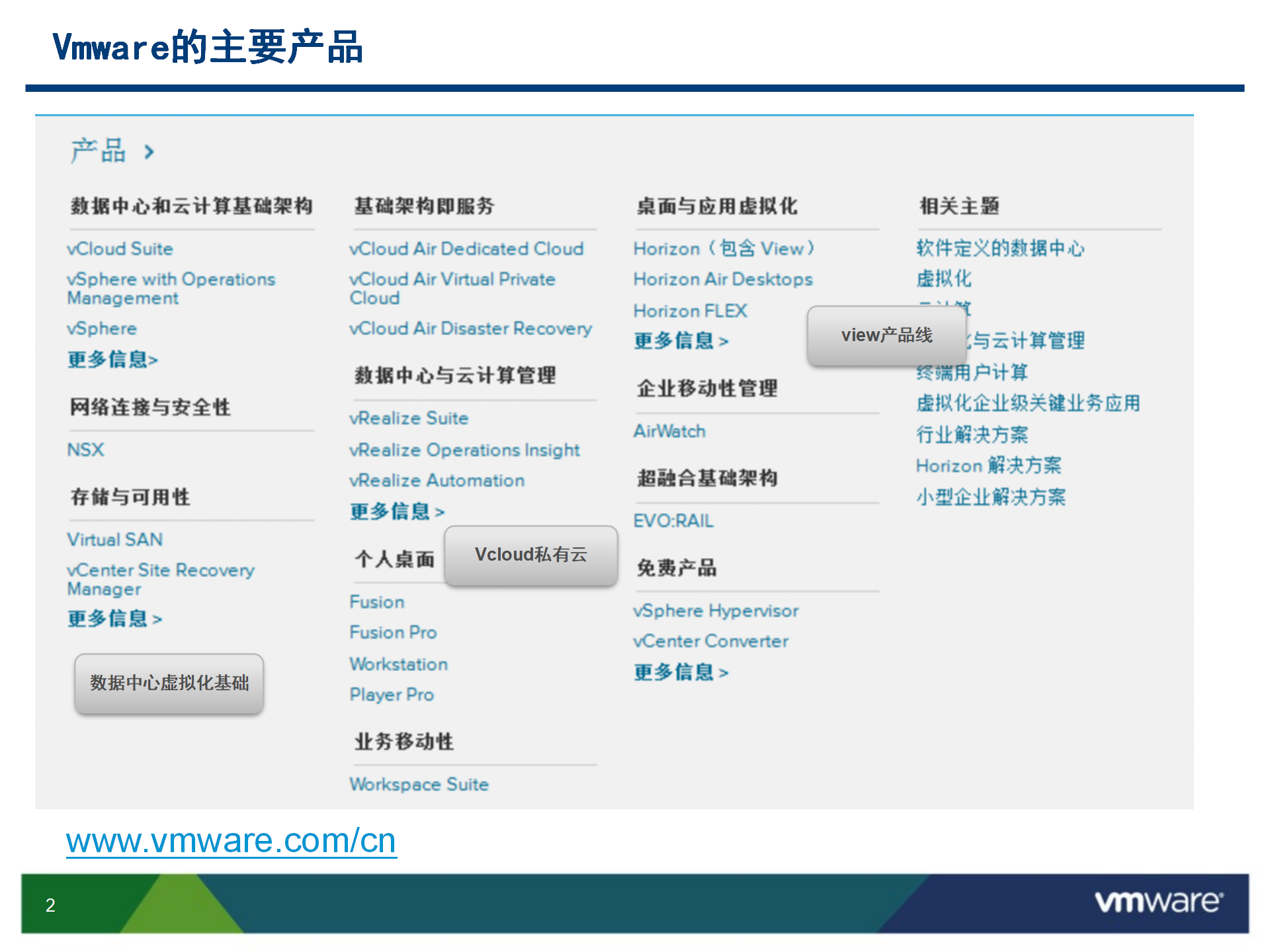Image resolution: width=1270 pixels, height=952 pixels.
Task: Expand 更多信息 under the vSphere link
Action: tap(112, 359)
